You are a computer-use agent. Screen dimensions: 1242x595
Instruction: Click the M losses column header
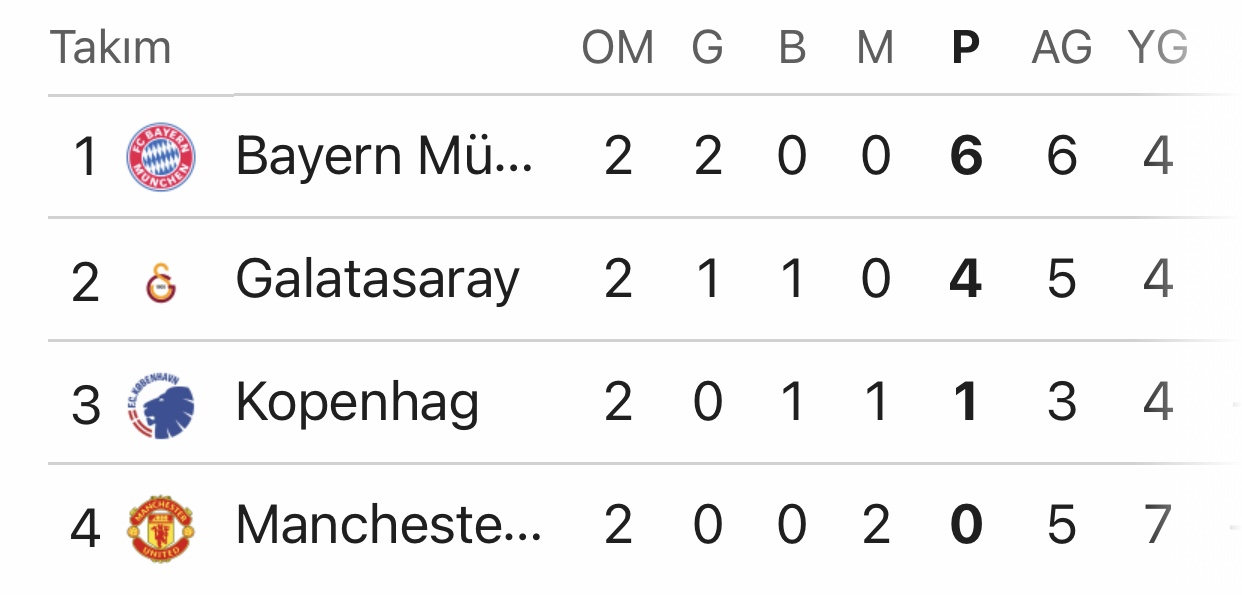click(875, 48)
